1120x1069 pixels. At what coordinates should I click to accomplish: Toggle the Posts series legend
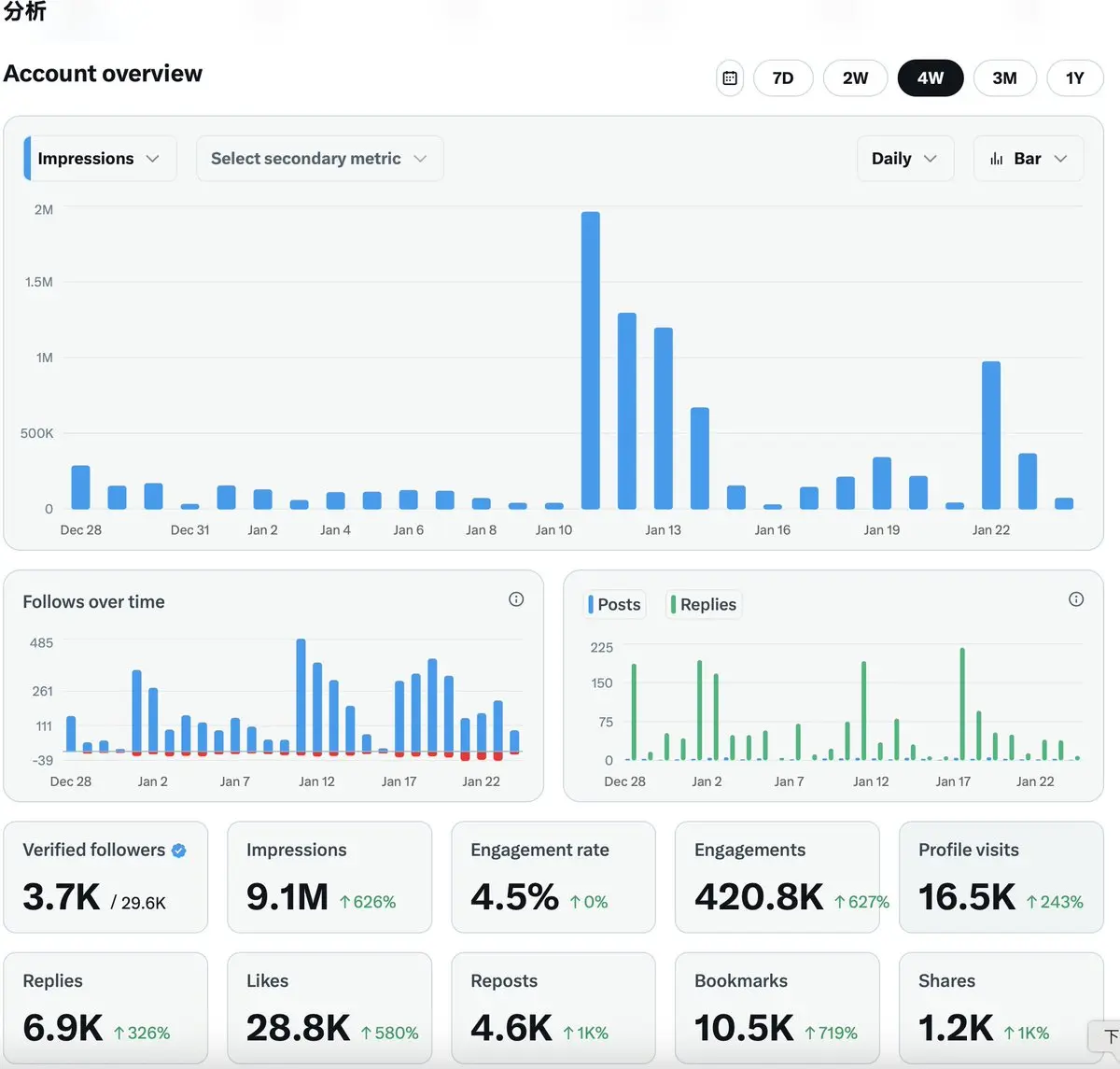coord(615,605)
